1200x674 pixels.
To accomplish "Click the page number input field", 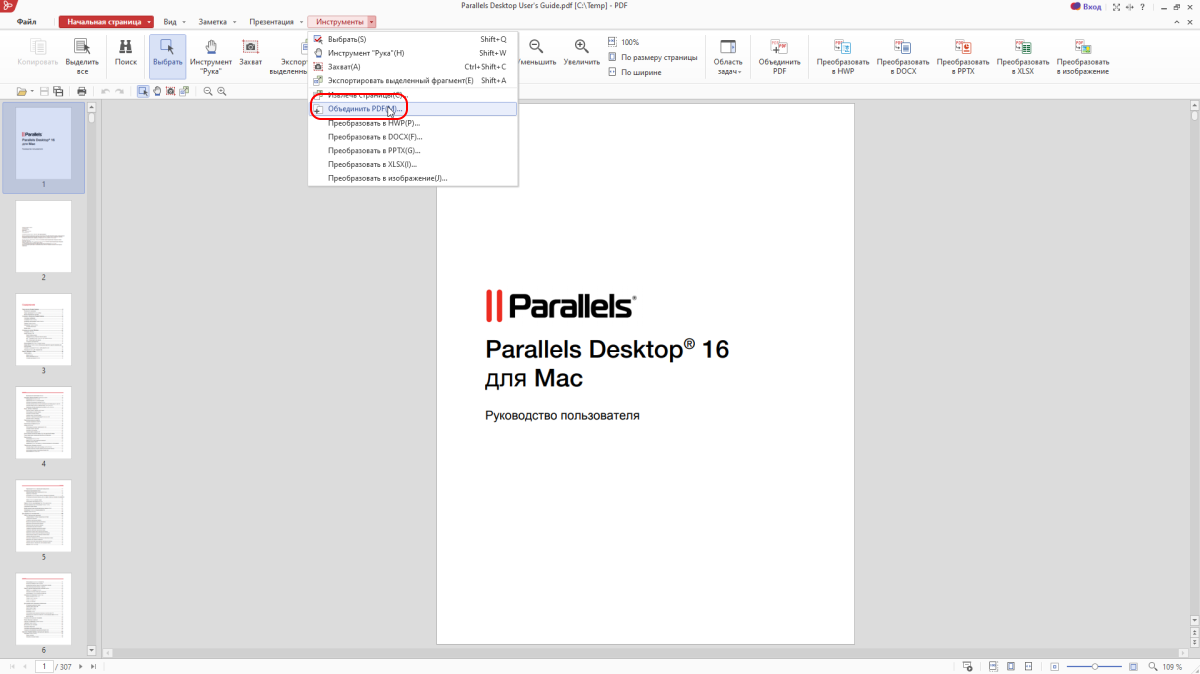I will (45, 666).
